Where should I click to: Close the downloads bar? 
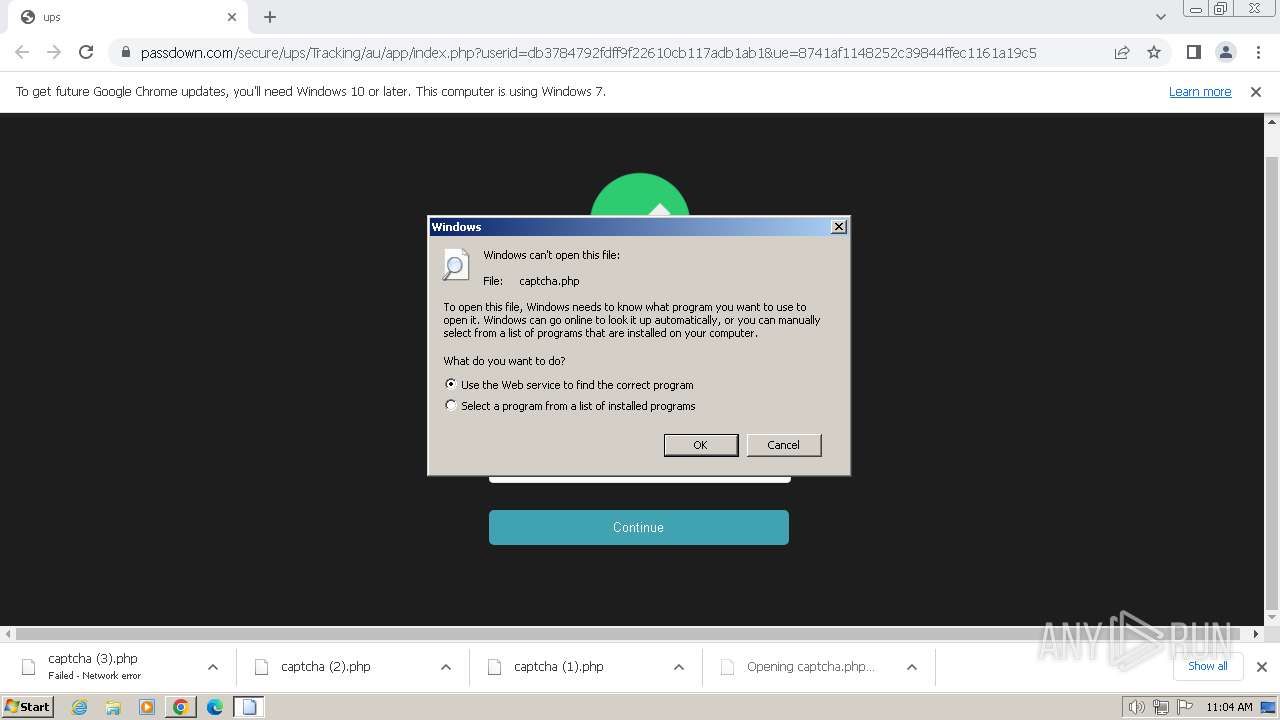tap(1261, 667)
